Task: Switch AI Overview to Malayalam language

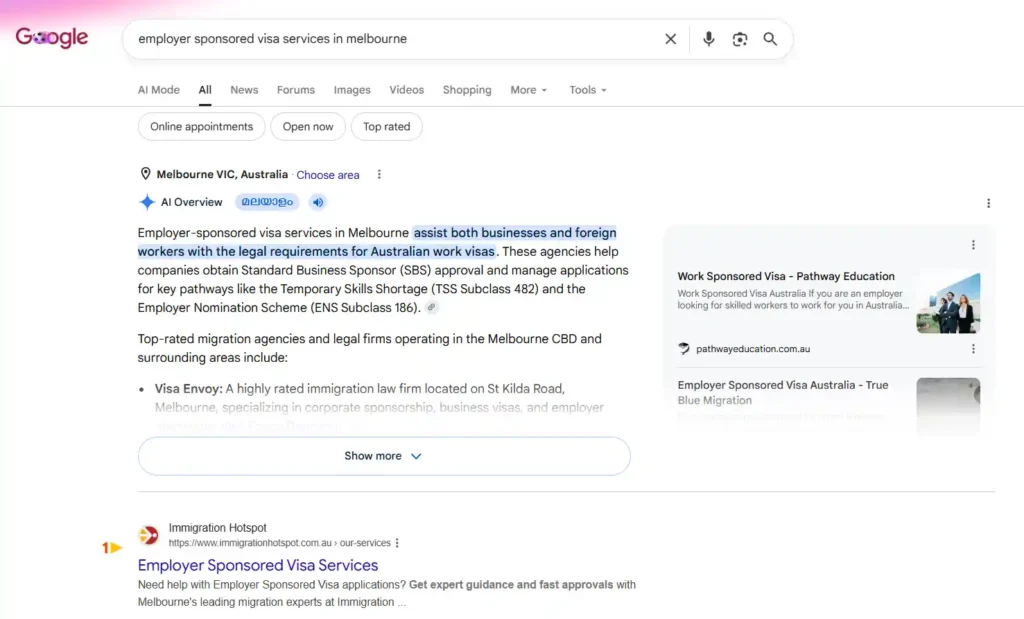Action: coord(267,202)
